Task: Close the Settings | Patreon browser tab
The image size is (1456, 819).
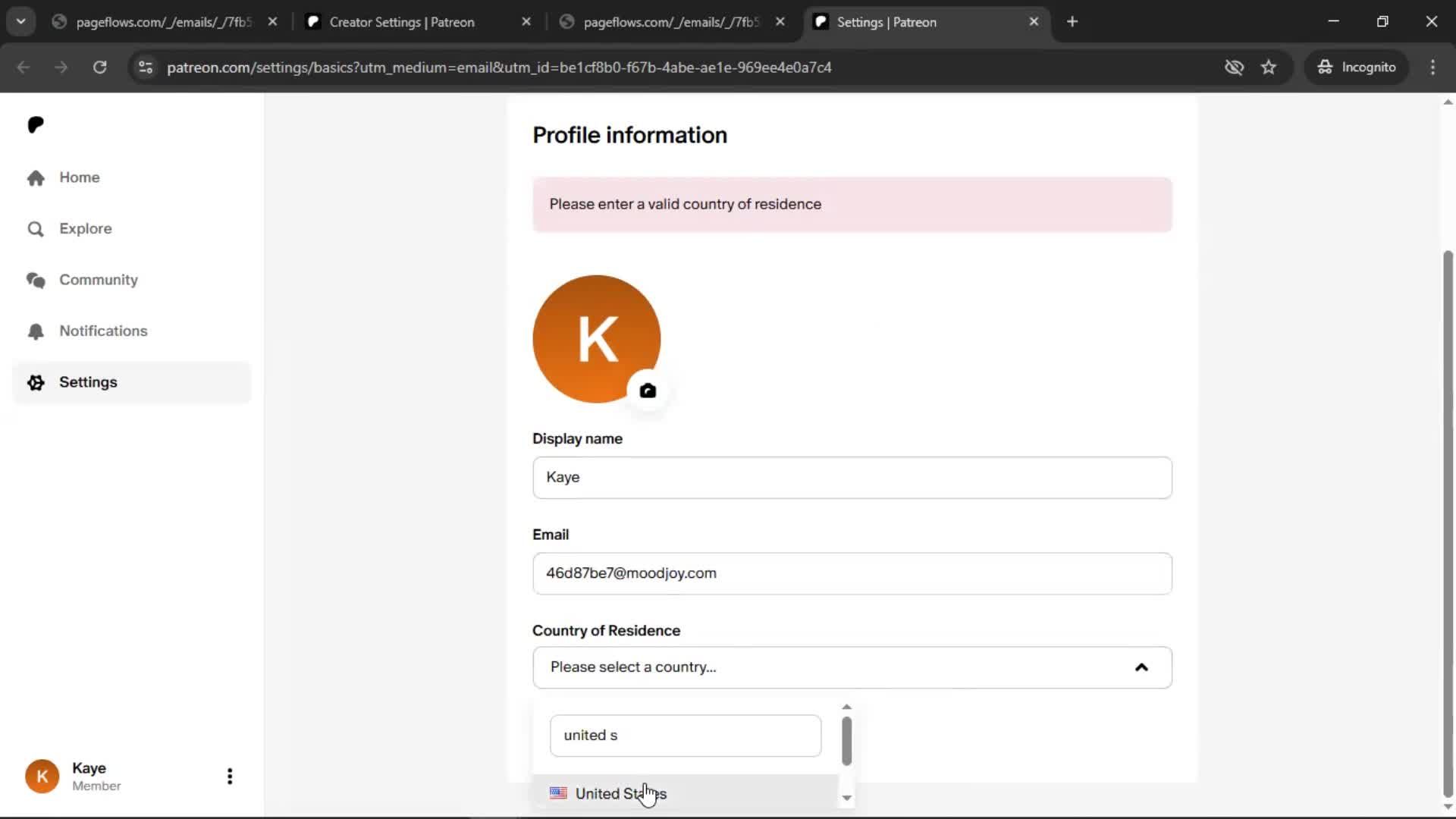Action: tap(1034, 22)
